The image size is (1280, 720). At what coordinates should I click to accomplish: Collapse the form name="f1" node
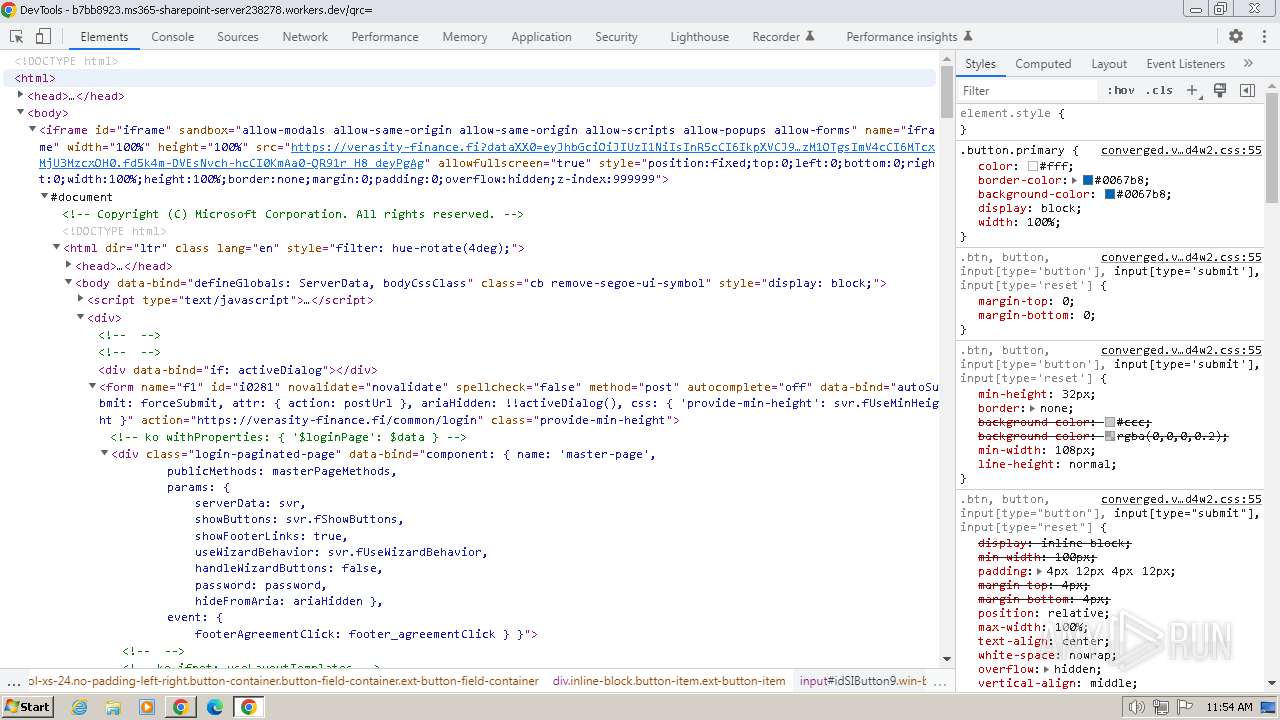coord(93,386)
